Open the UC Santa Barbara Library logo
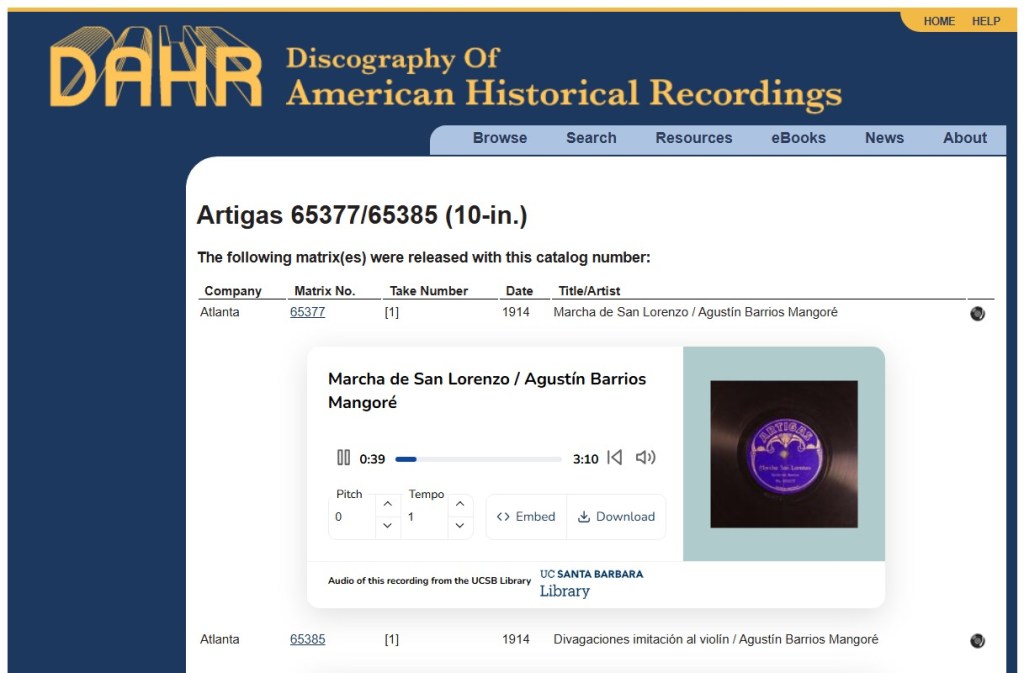 [591, 583]
